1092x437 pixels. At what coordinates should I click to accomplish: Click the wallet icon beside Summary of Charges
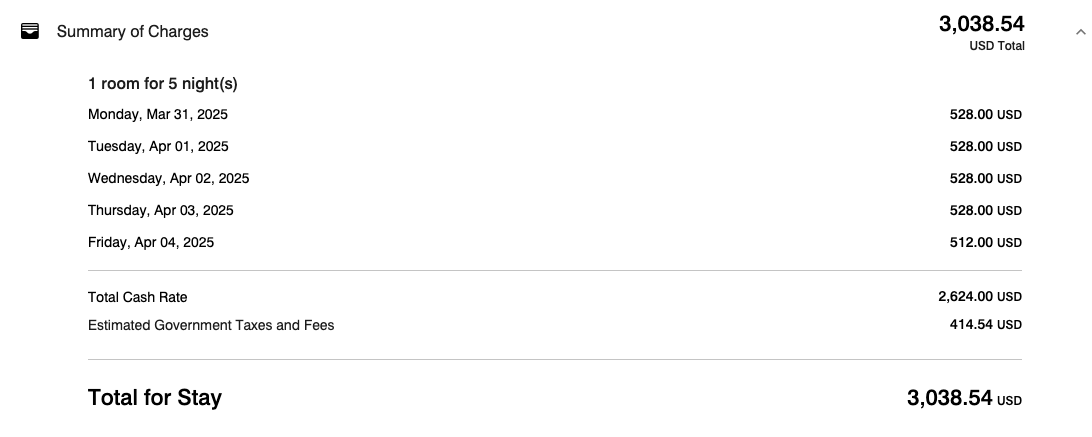(30, 31)
